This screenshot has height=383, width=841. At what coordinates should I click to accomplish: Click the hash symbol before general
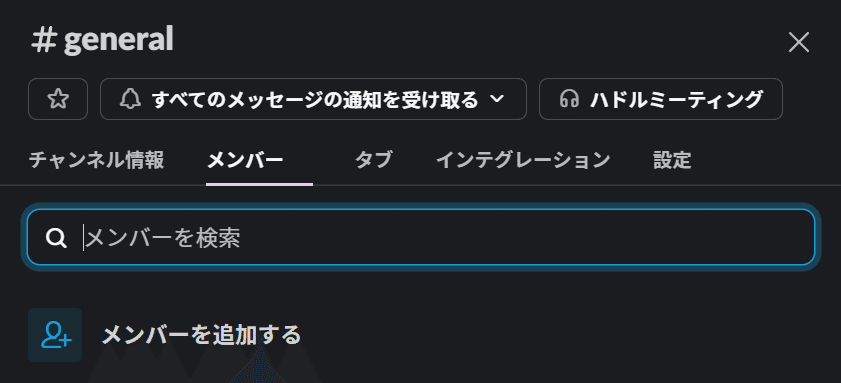click(x=44, y=40)
